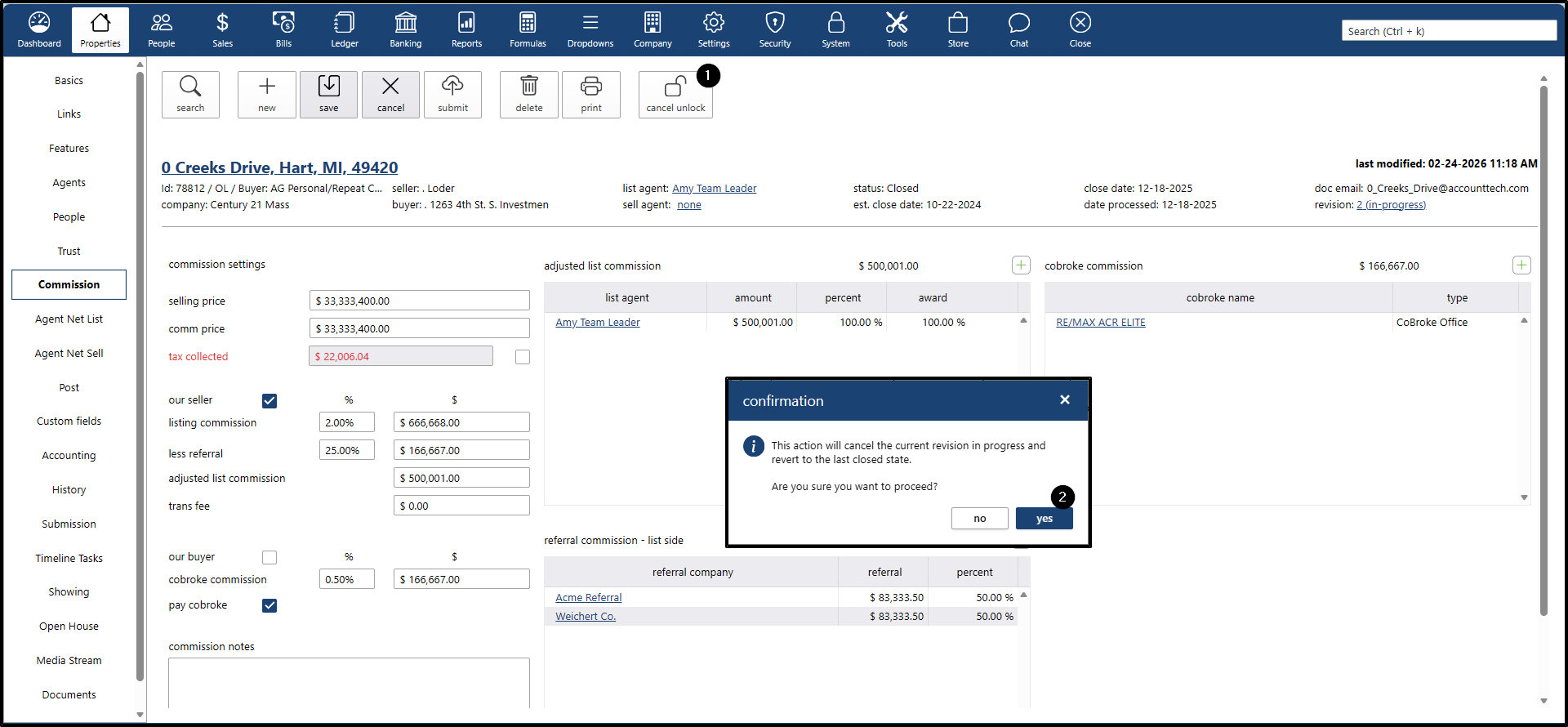Open the History sidebar tab
The image size is (1568, 727).
pyautogui.click(x=69, y=490)
